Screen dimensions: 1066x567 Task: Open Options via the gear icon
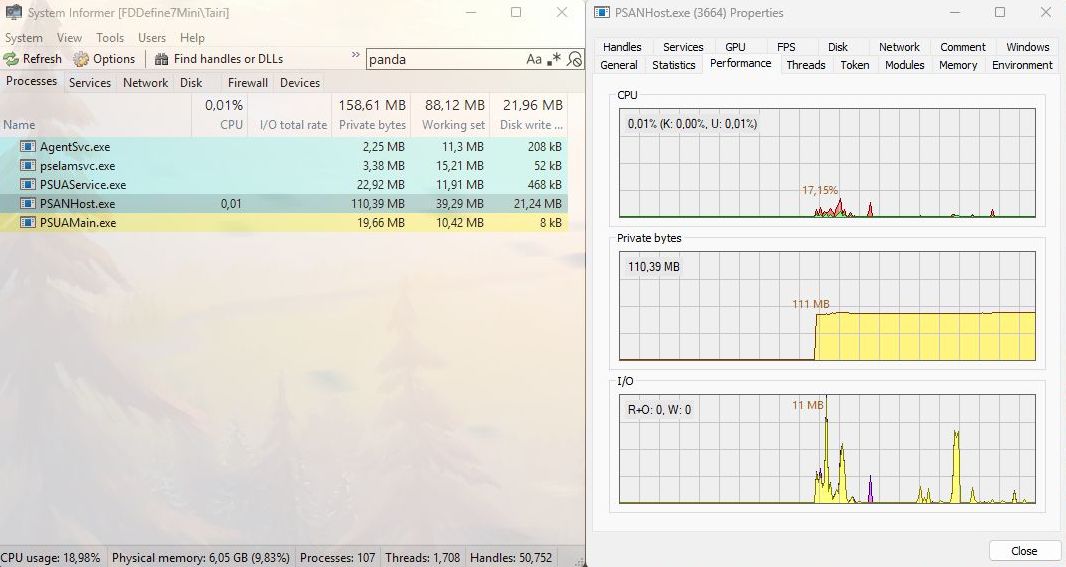click(x=81, y=59)
